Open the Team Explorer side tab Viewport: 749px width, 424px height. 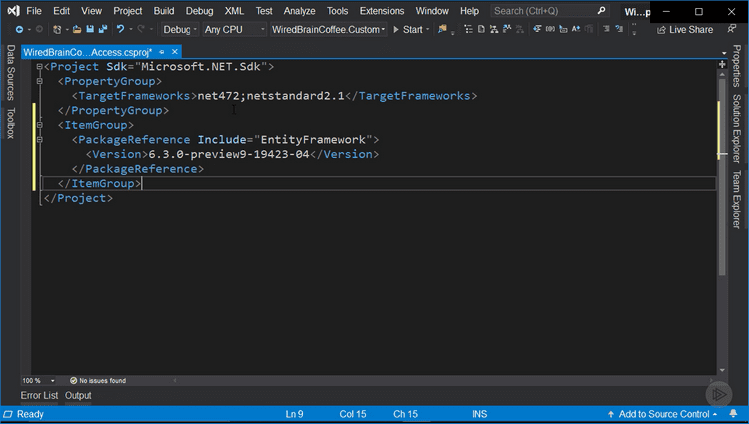coord(737,199)
